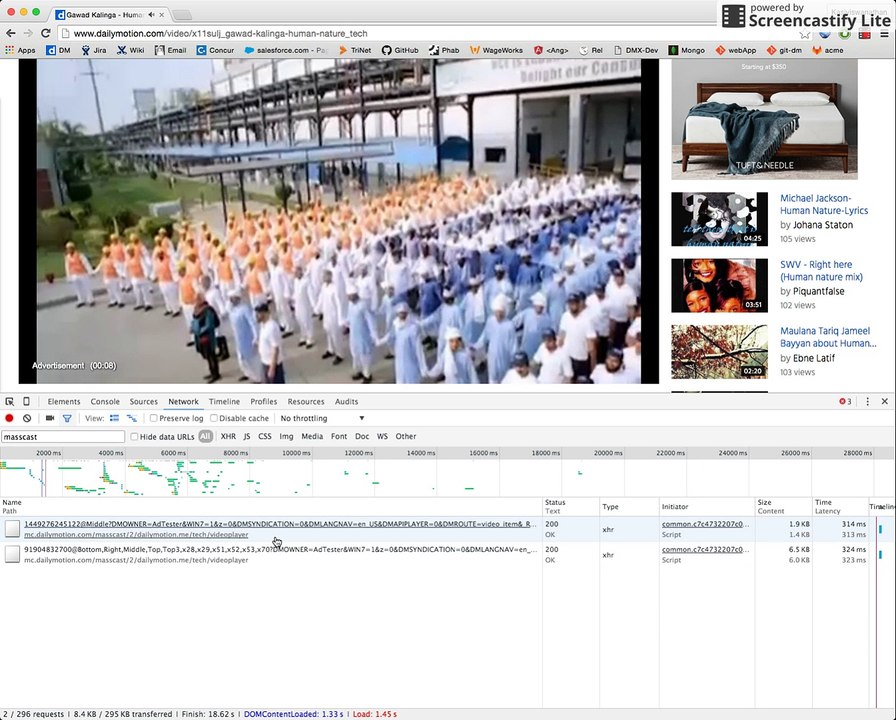
Task: Open DevTools three-dot menu
Action: (x=867, y=402)
